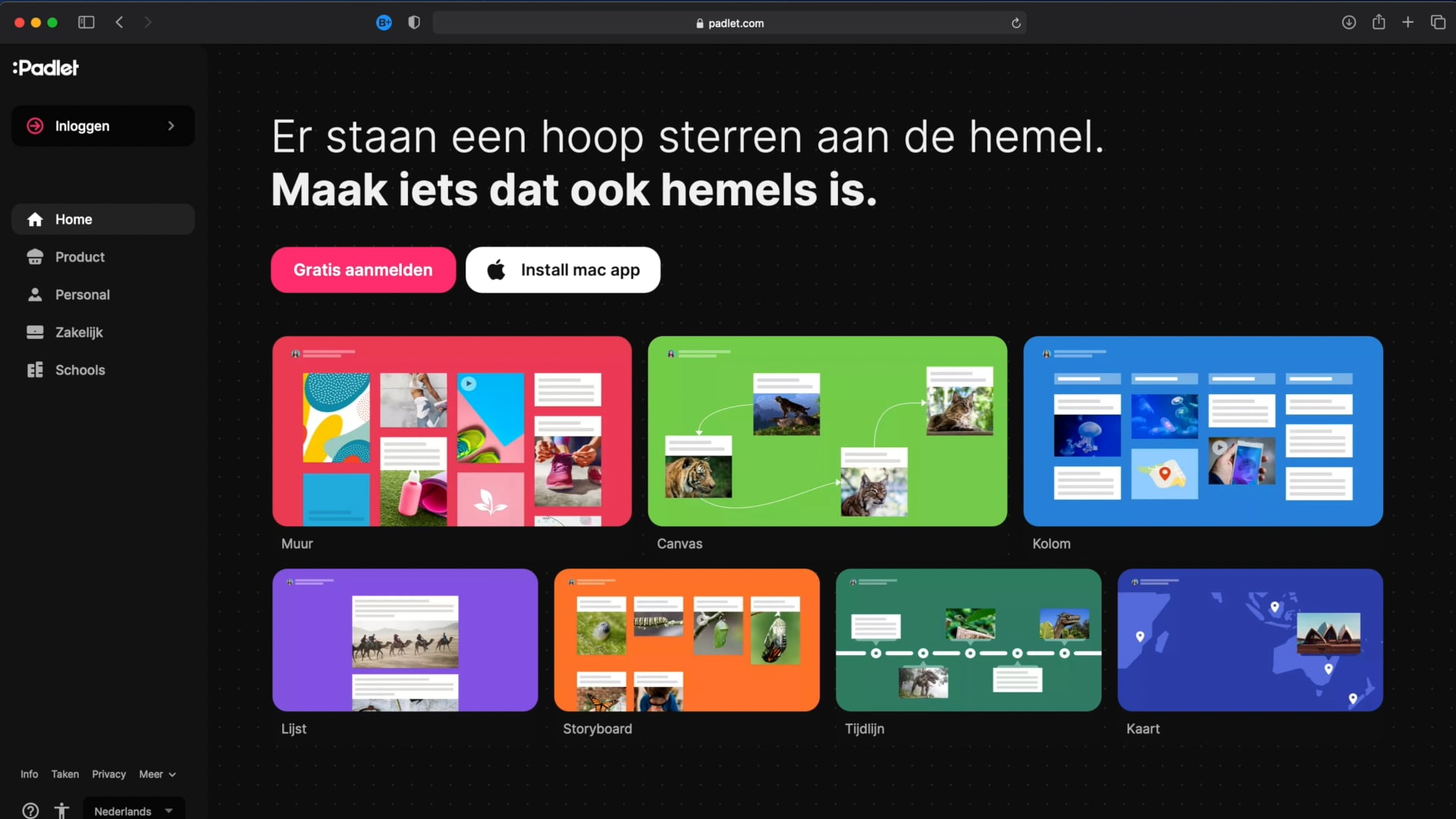Viewport: 1456px width, 819px height.
Task: Open the Zakelijk sidebar item
Action: coord(103,332)
